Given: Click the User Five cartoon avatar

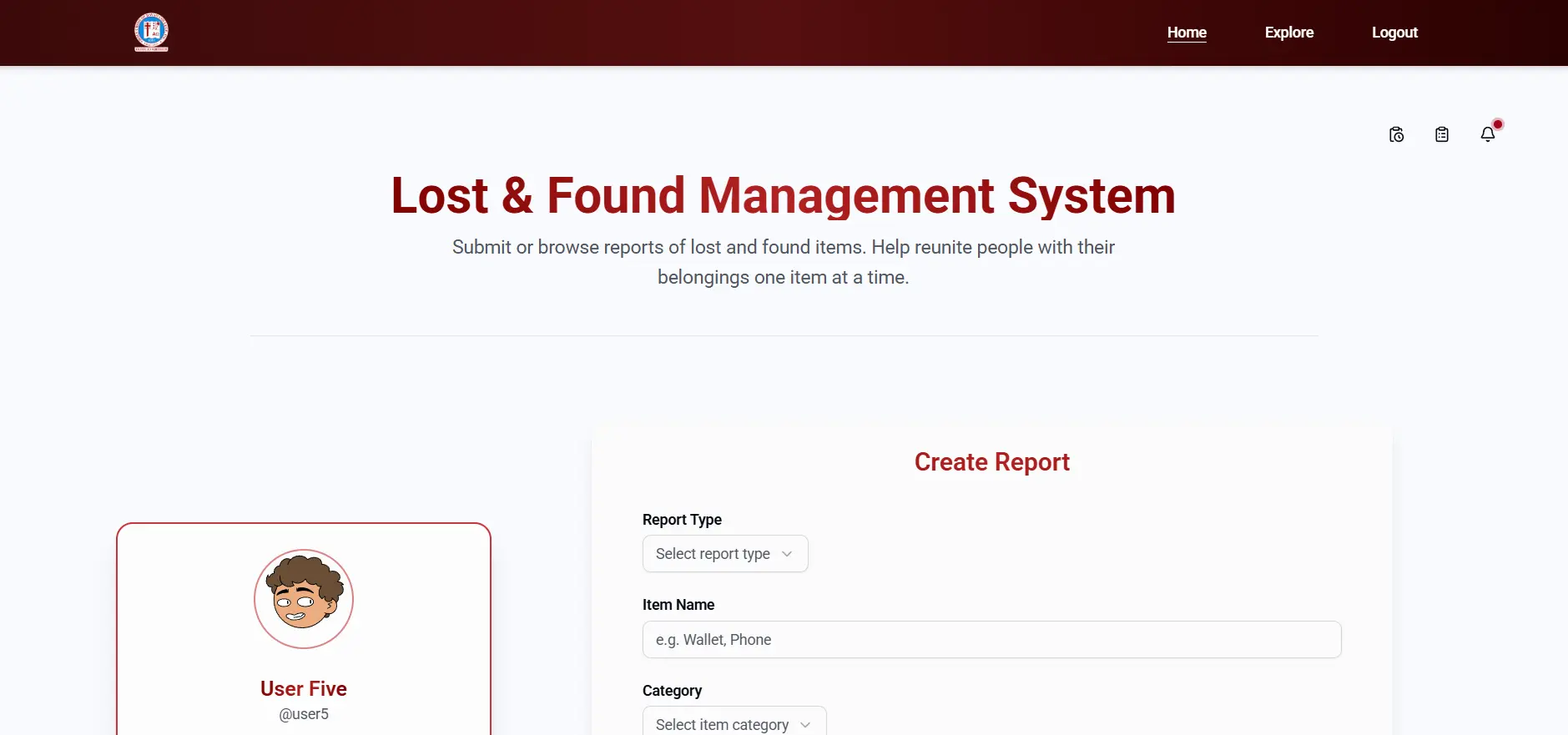Looking at the screenshot, I should 304,599.
